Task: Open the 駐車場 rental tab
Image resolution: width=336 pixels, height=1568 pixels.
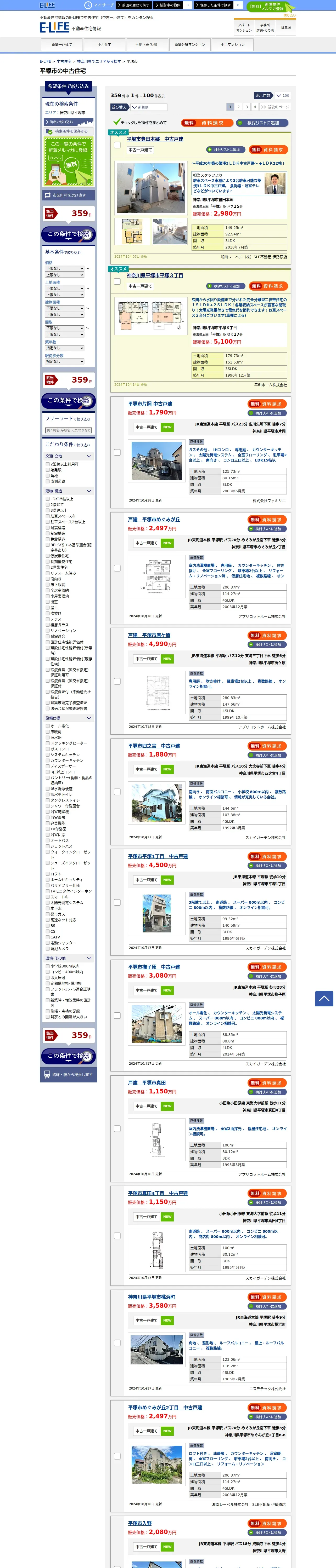Action: tap(286, 28)
